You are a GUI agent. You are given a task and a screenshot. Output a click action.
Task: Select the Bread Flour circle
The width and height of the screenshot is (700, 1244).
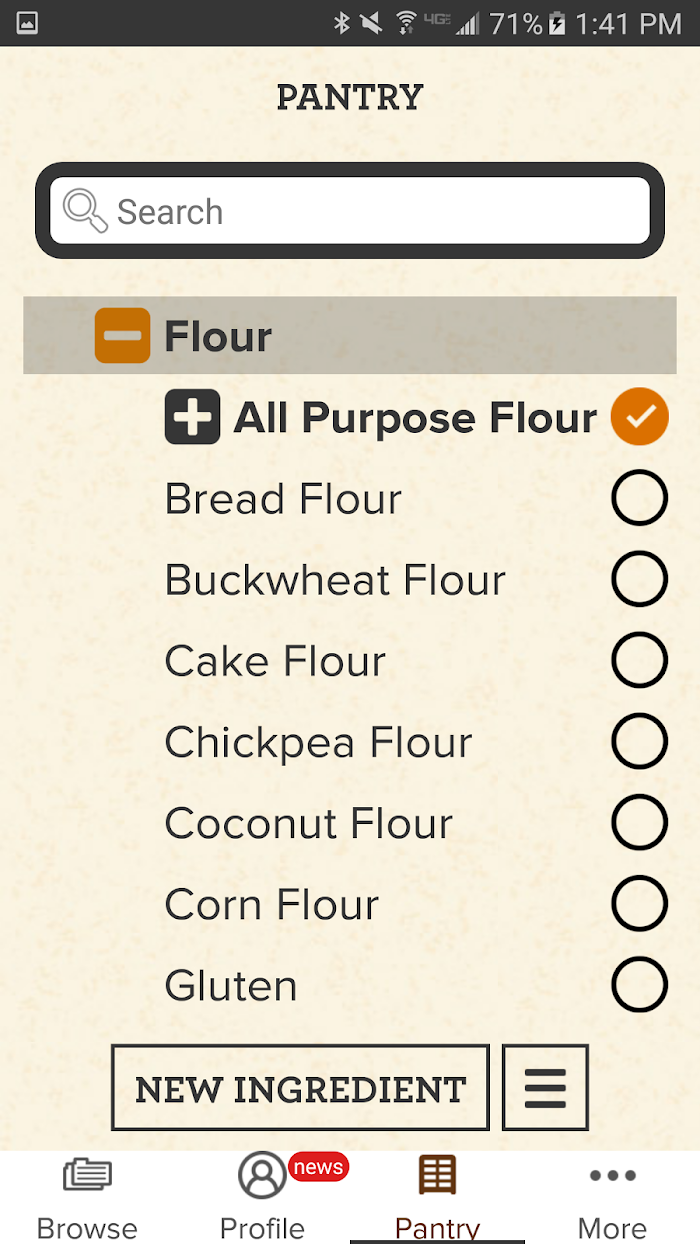coord(639,497)
